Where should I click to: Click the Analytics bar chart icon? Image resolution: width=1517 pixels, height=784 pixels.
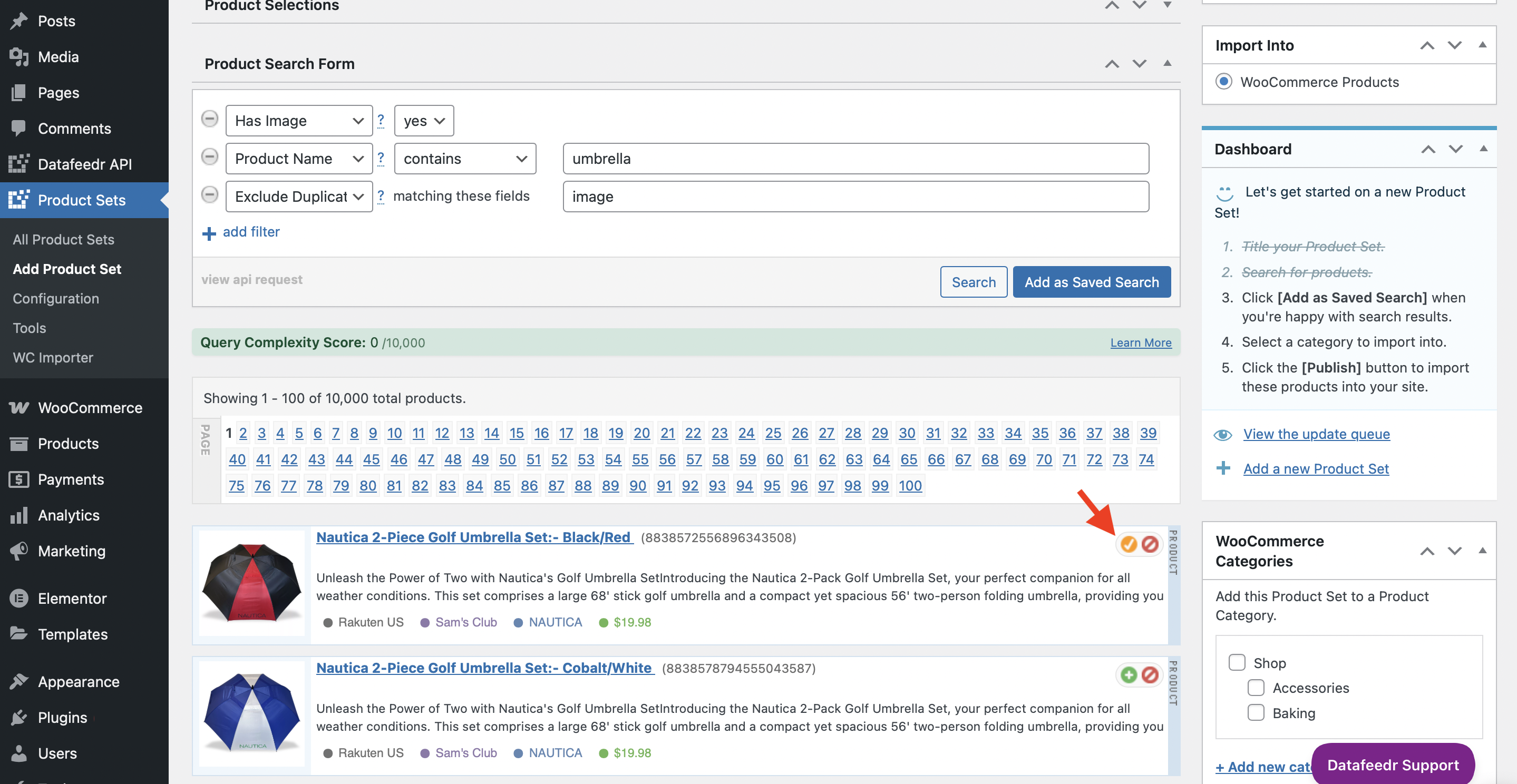[19, 515]
